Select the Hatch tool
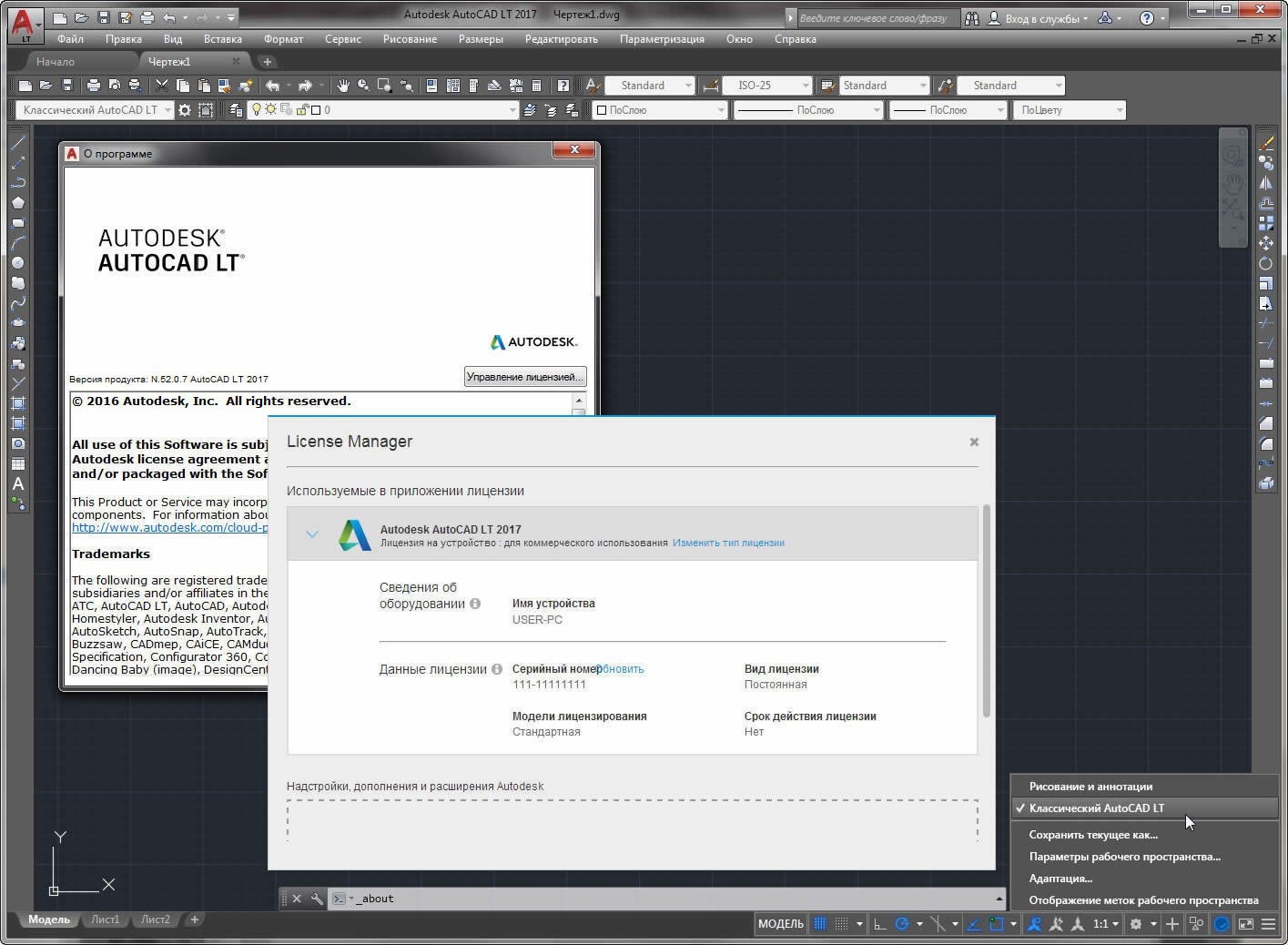The image size is (1288, 945). click(18, 403)
